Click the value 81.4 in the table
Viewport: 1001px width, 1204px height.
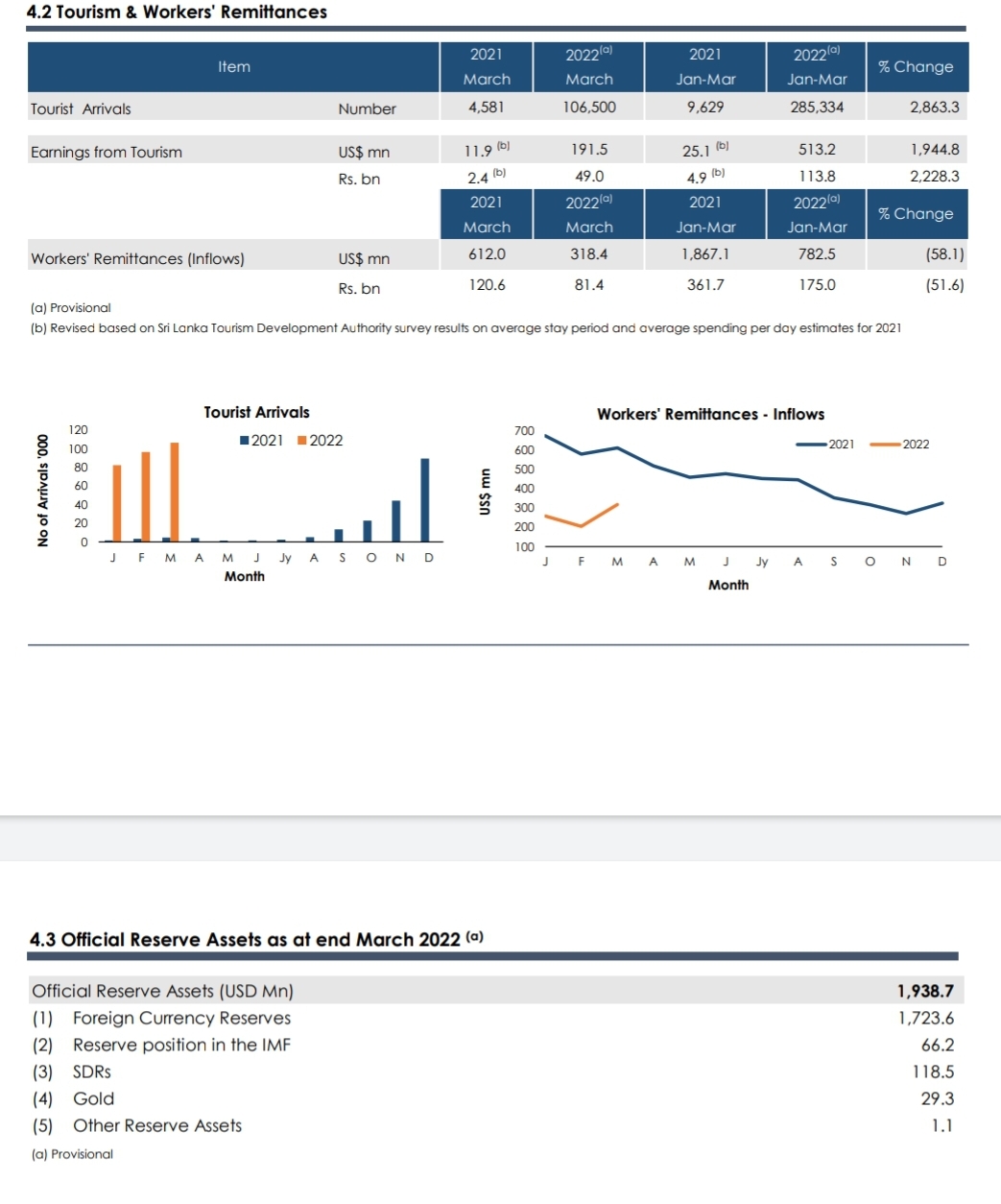coord(589,284)
